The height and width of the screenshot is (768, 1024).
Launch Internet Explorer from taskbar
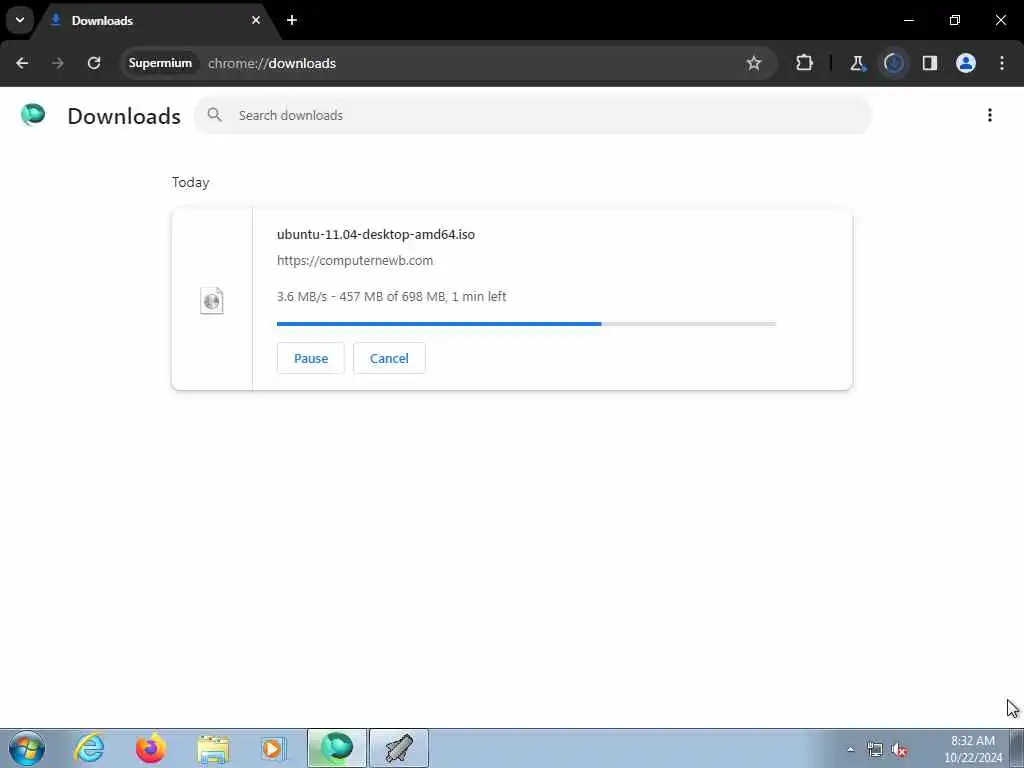[x=89, y=748]
